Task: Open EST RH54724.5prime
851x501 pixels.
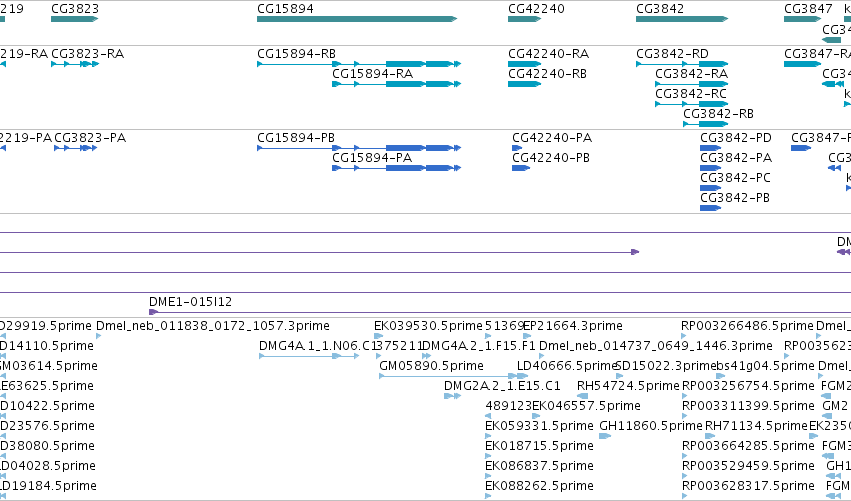Action: (x=582, y=396)
